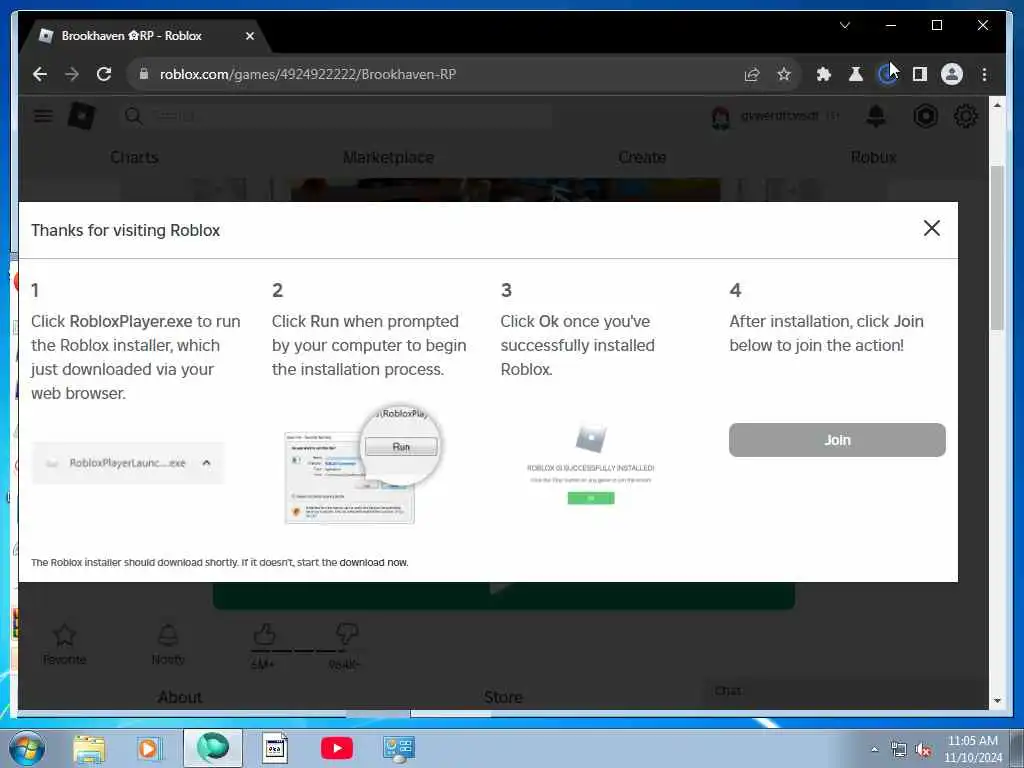Open the Extensions puzzle piece menu

click(824, 74)
